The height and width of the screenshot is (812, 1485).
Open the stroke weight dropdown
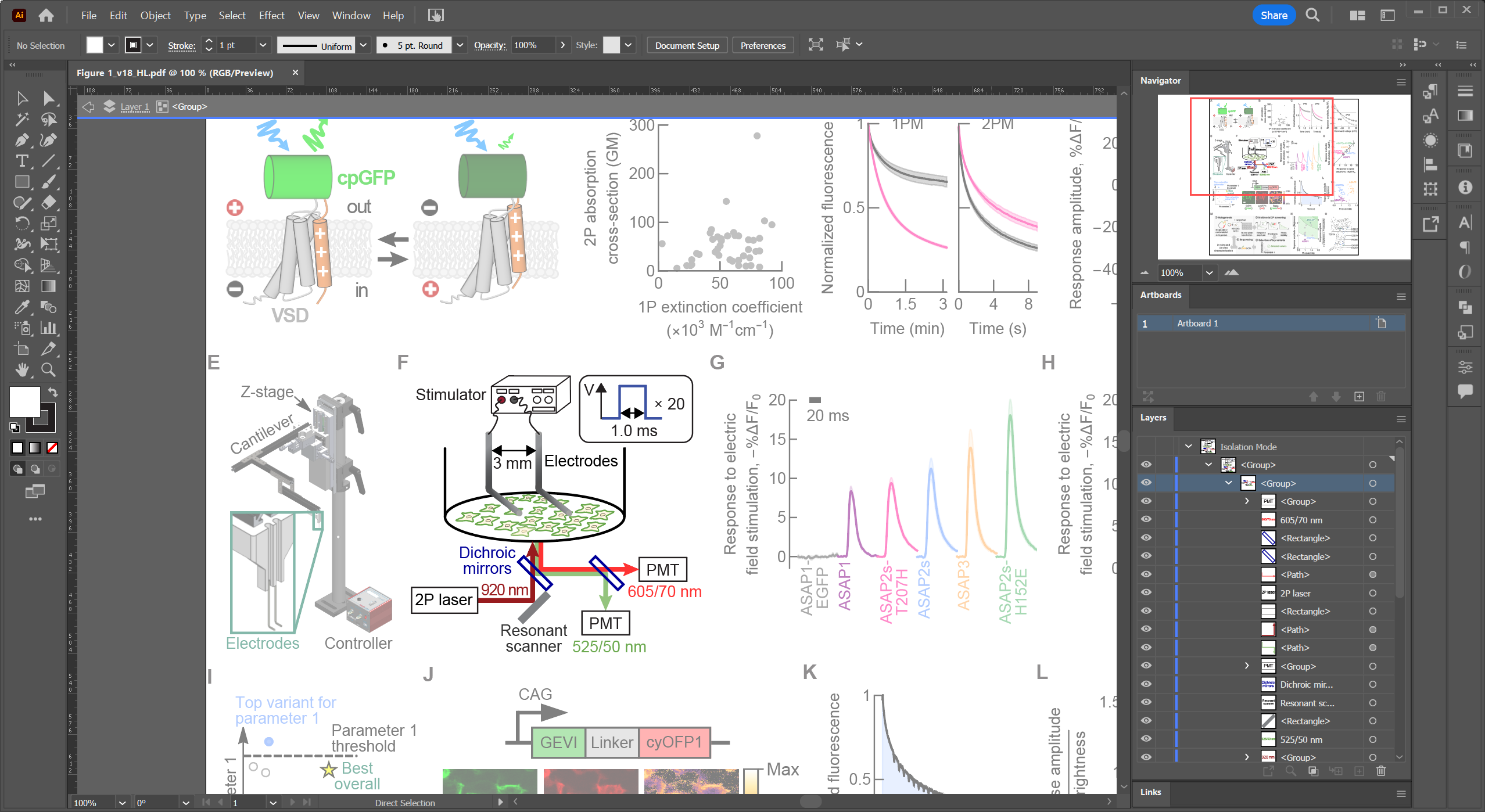[x=263, y=45]
